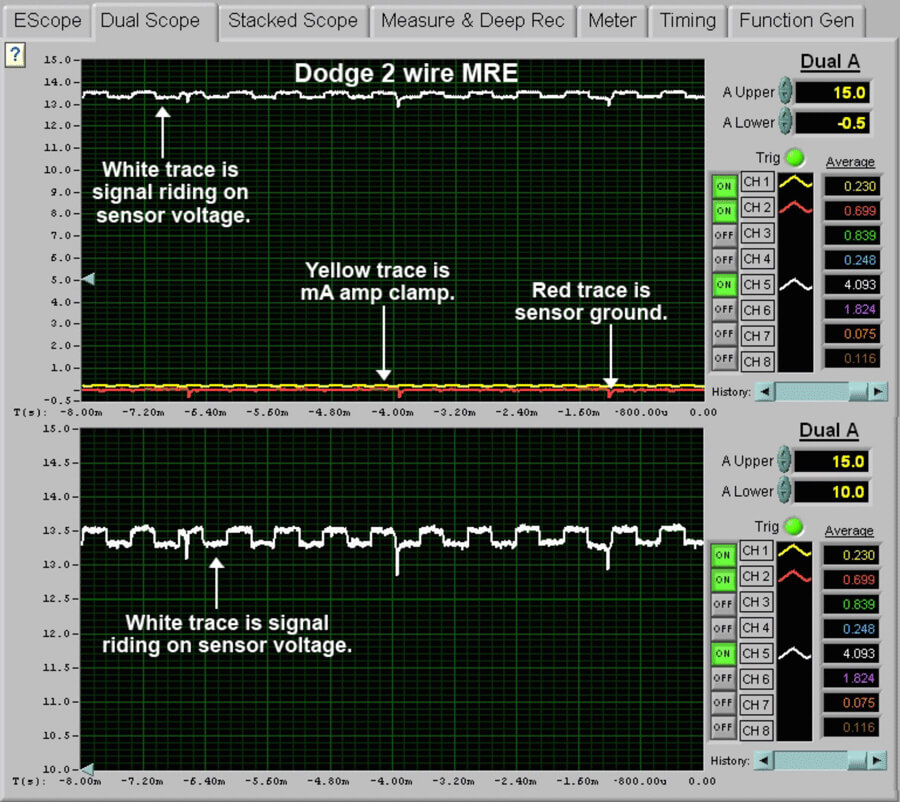
Task: Click the CH 3 label button, bottom scope
Action: 756,602
